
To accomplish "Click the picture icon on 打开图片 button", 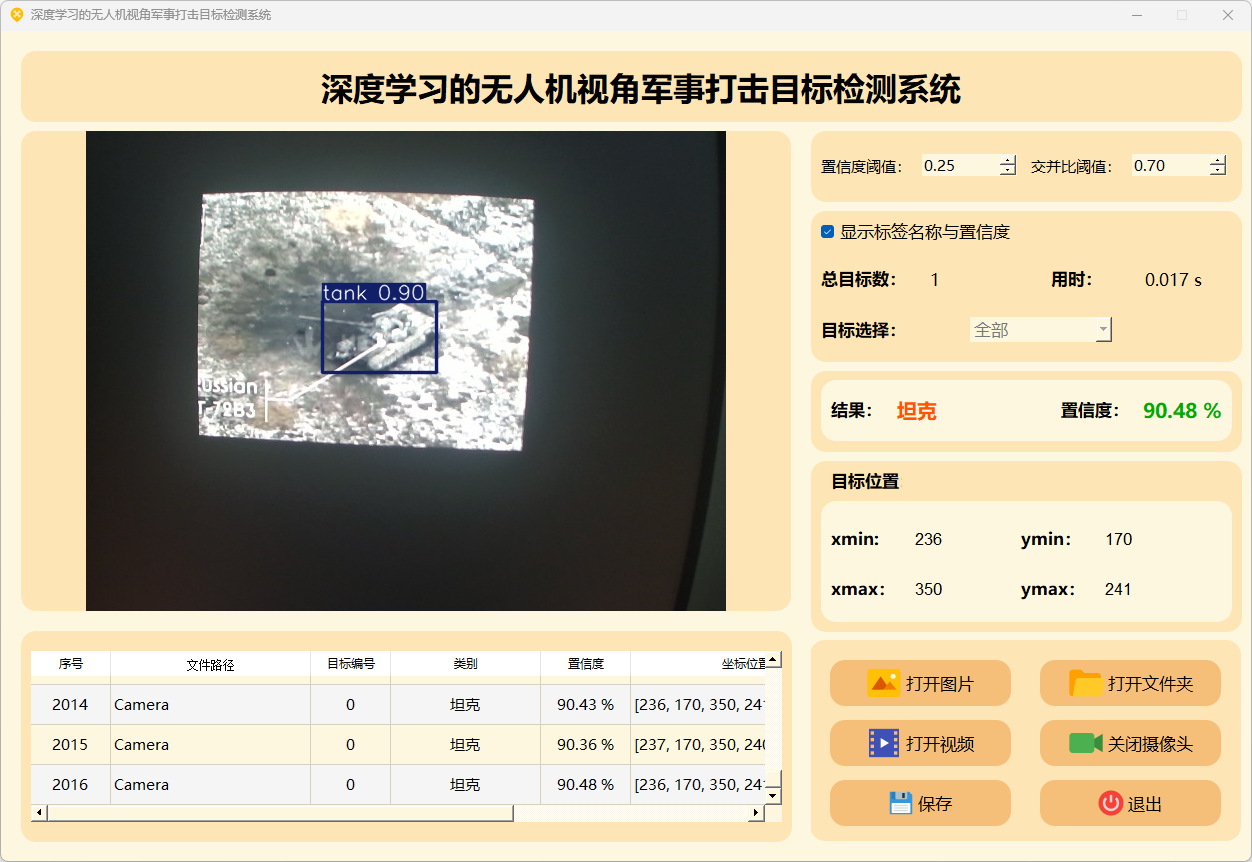I will coord(883,683).
